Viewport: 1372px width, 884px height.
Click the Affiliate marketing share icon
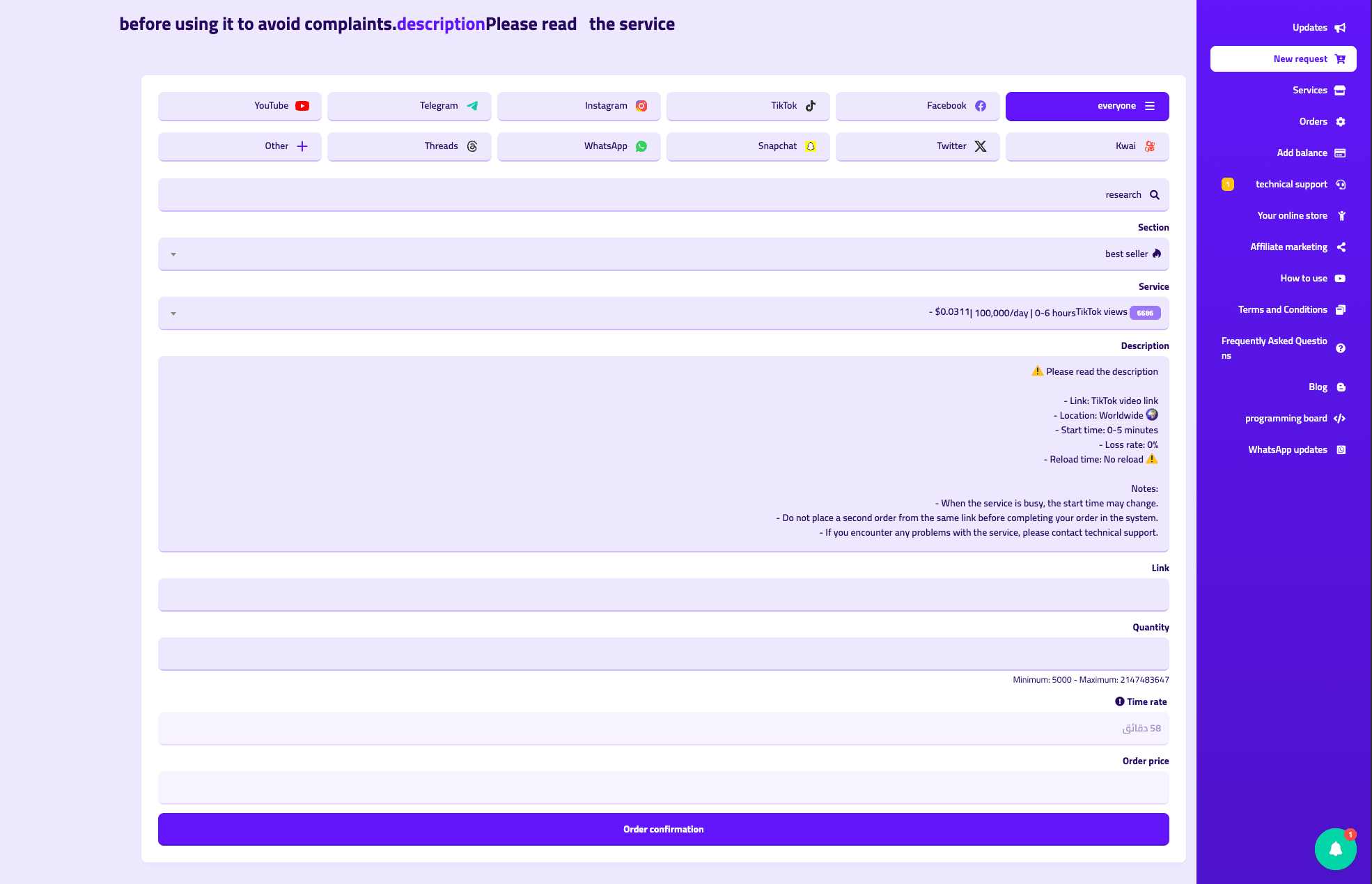coord(1341,247)
